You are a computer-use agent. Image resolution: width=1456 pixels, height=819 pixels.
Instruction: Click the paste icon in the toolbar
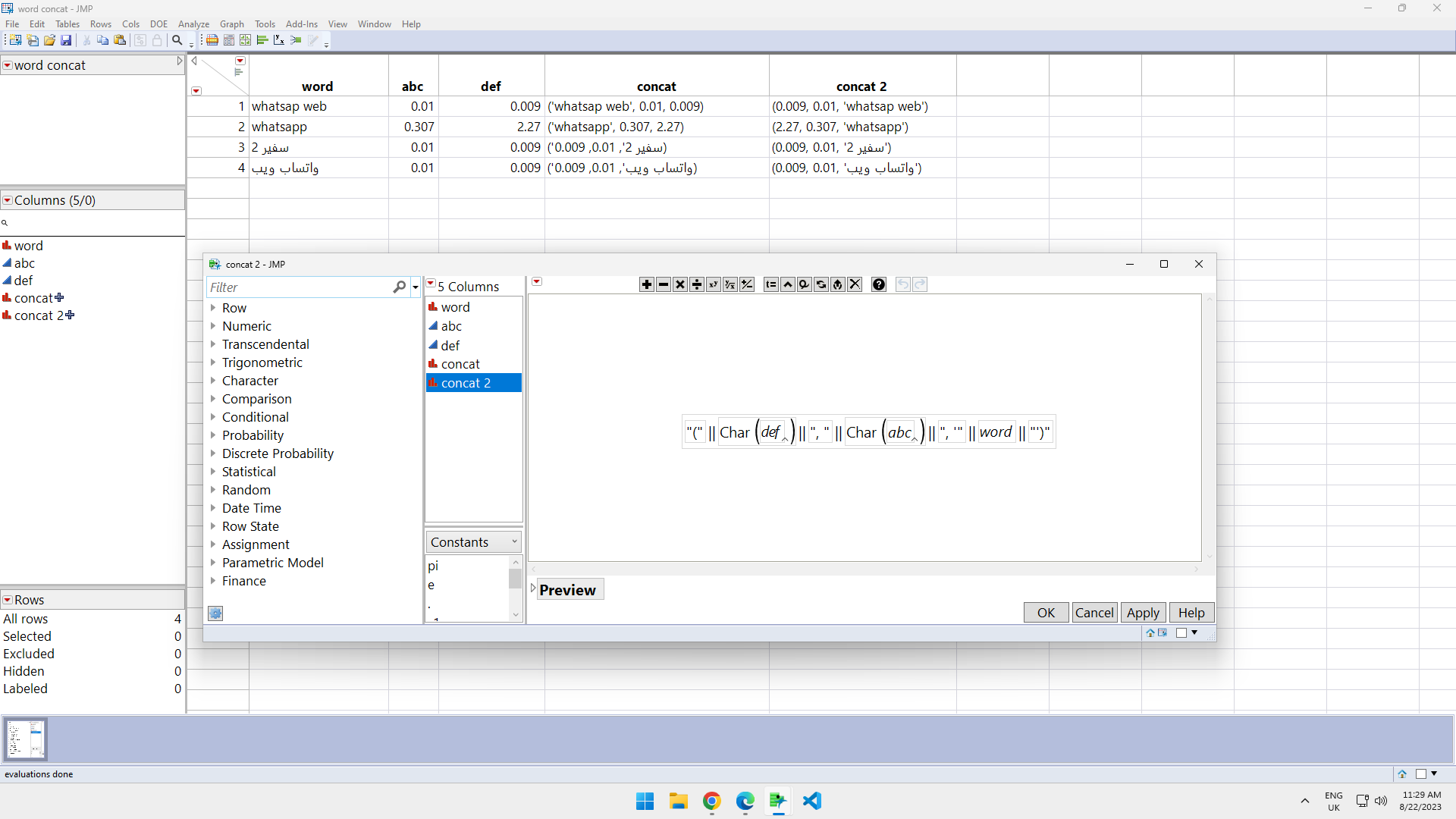(120, 40)
